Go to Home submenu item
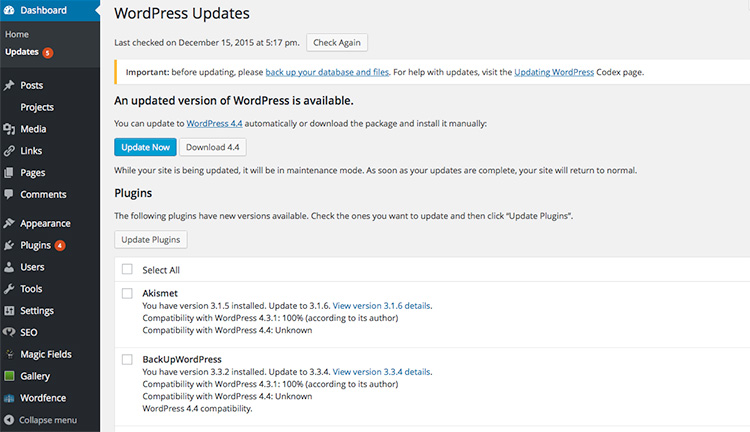Screen dimensions: 750x432 (17, 34)
